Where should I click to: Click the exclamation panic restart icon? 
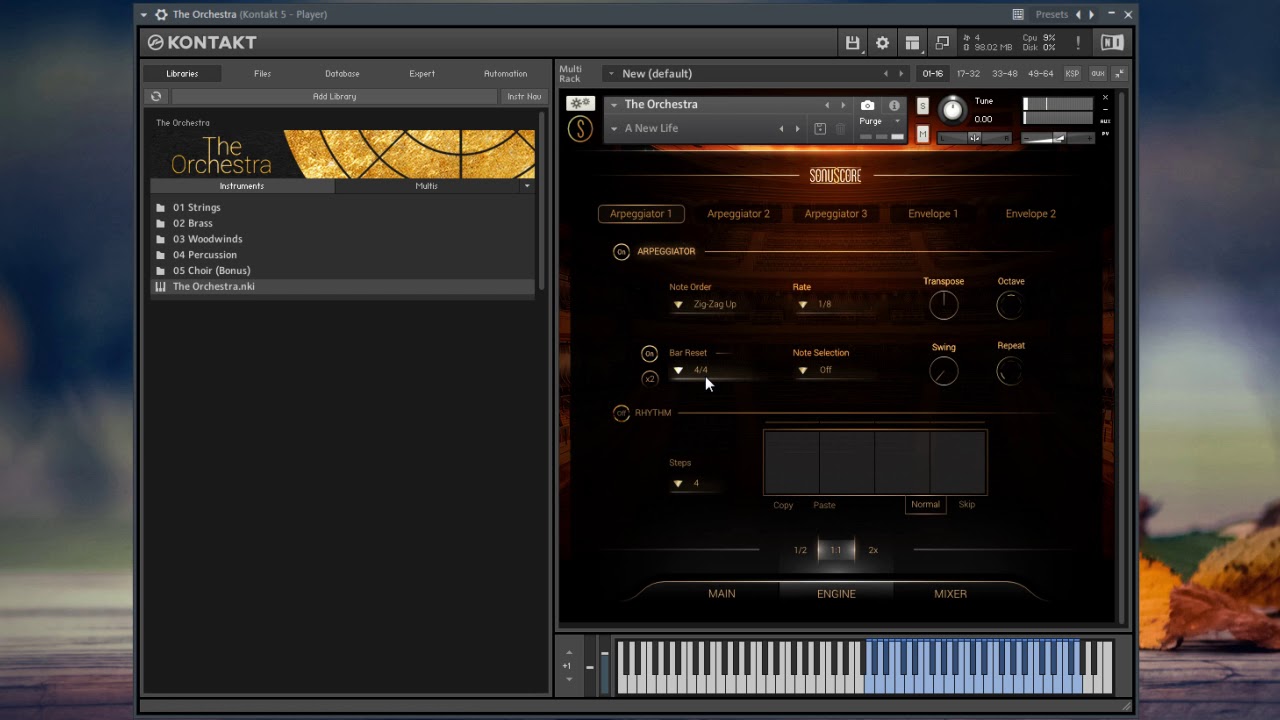click(1078, 43)
